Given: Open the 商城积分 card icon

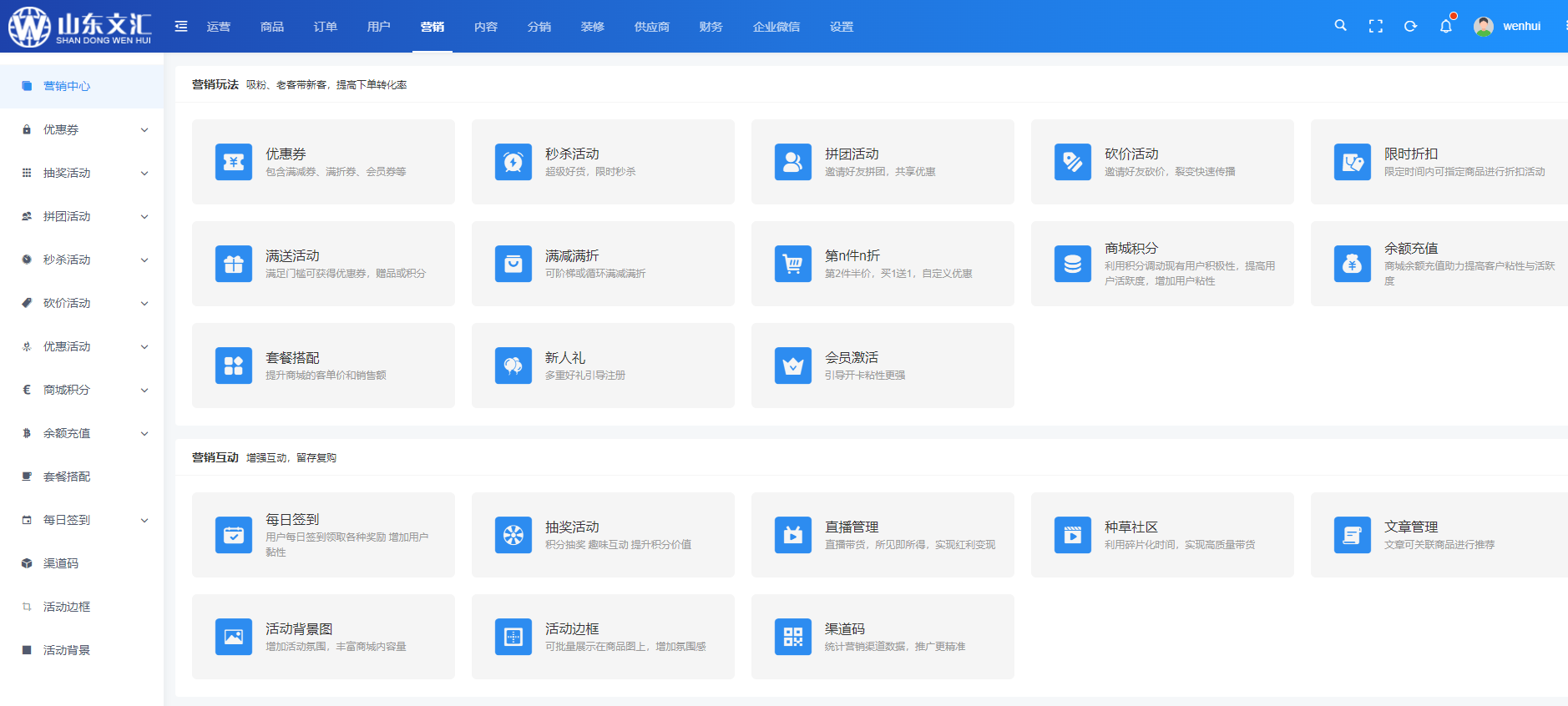Looking at the screenshot, I should [x=1073, y=264].
